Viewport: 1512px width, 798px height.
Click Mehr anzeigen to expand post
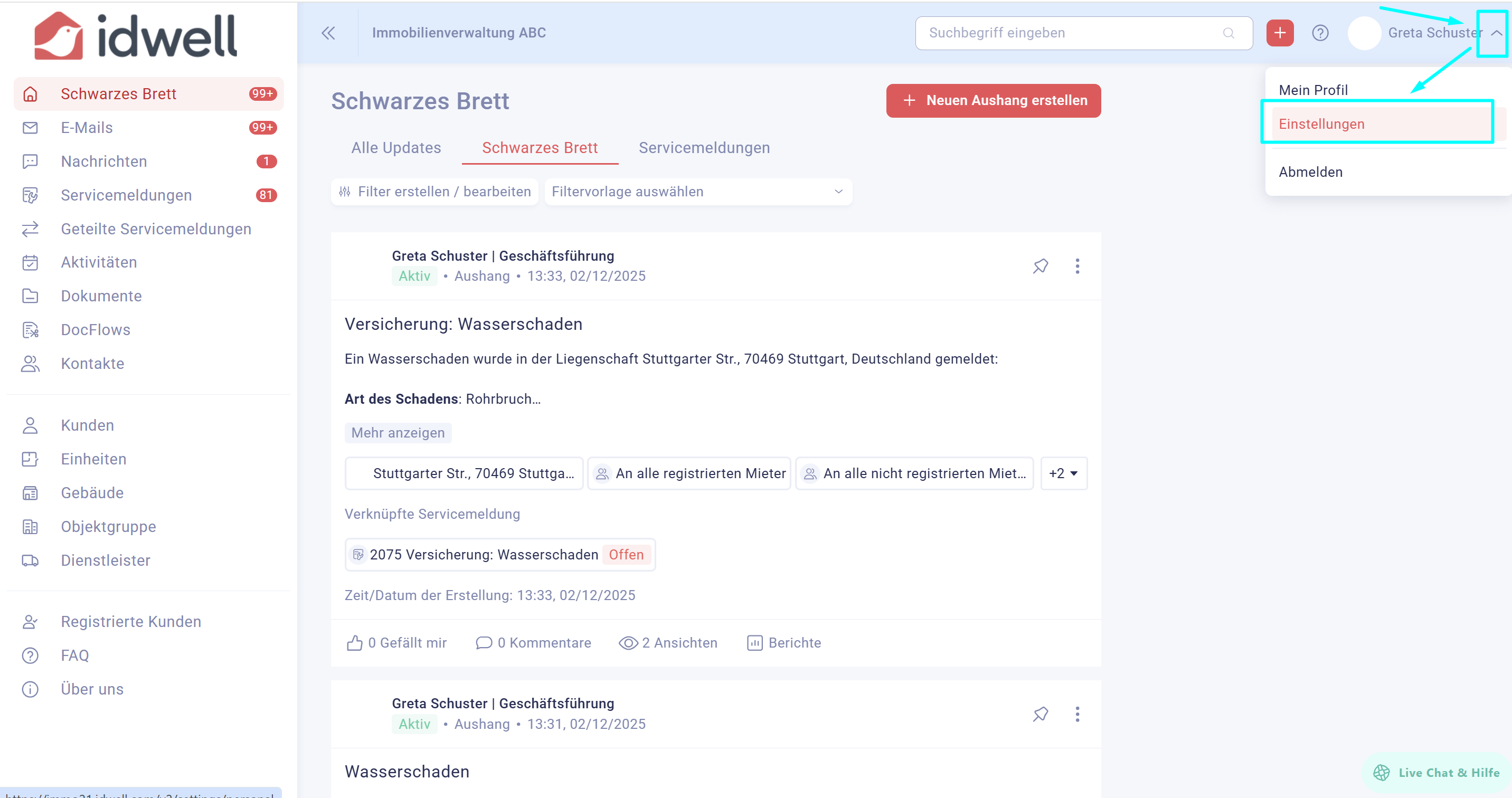[x=398, y=433]
